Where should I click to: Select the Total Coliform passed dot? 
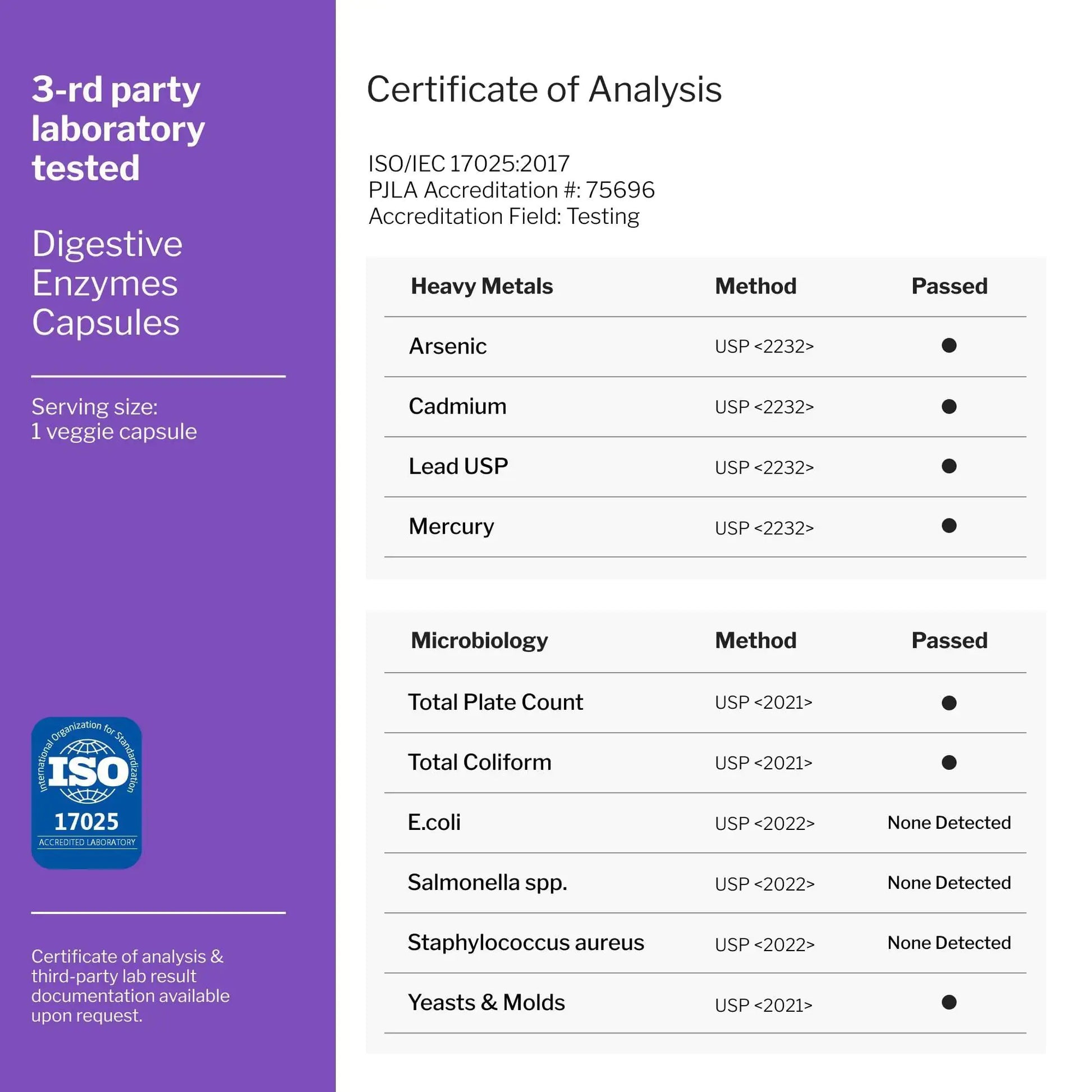tap(949, 763)
